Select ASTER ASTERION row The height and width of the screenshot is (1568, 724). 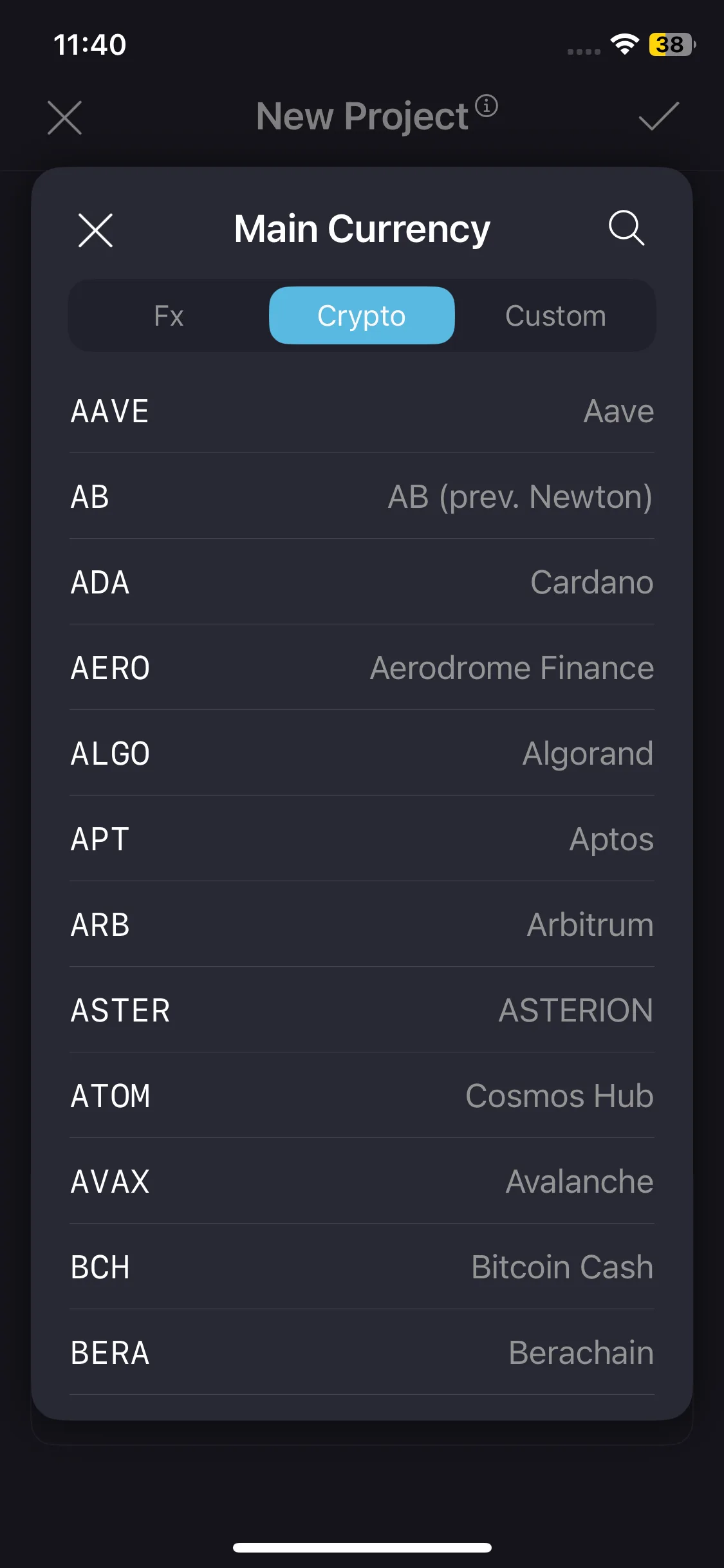362,1011
